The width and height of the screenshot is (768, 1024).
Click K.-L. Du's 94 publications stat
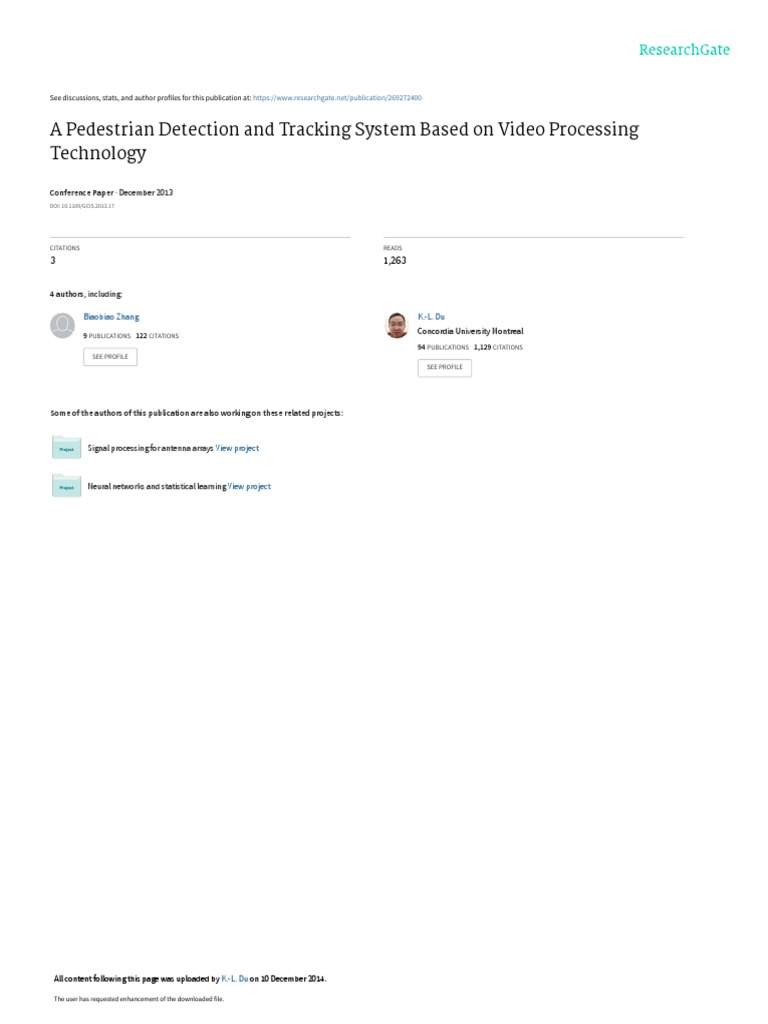(443, 347)
